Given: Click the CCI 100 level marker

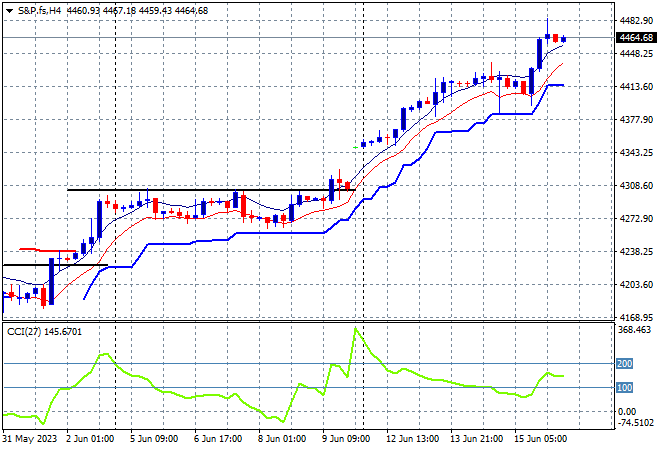Looking at the screenshot, I should pyautogui.click(x=624, y=387).
